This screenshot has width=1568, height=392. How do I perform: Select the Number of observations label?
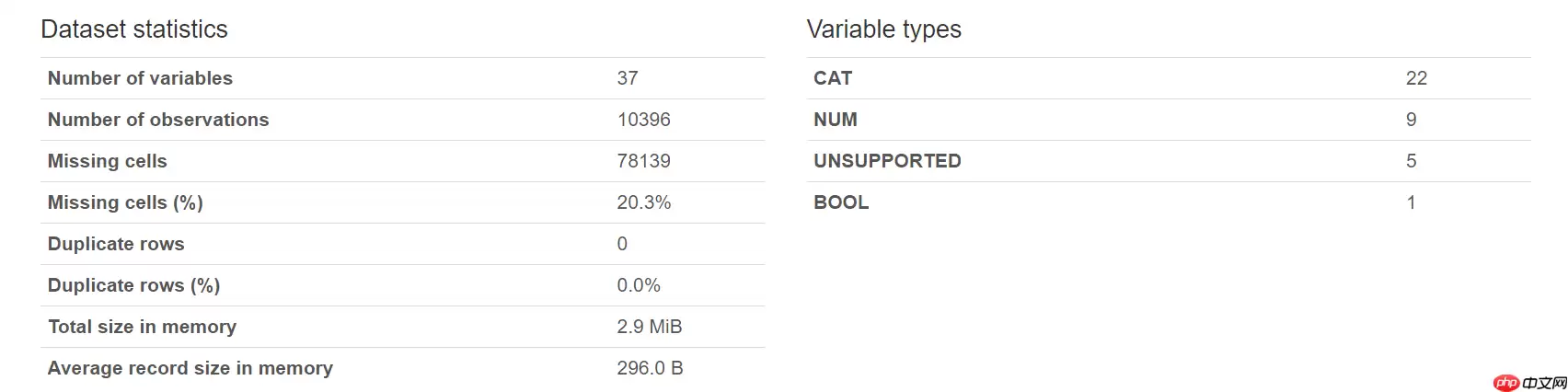tap(158, 120)
